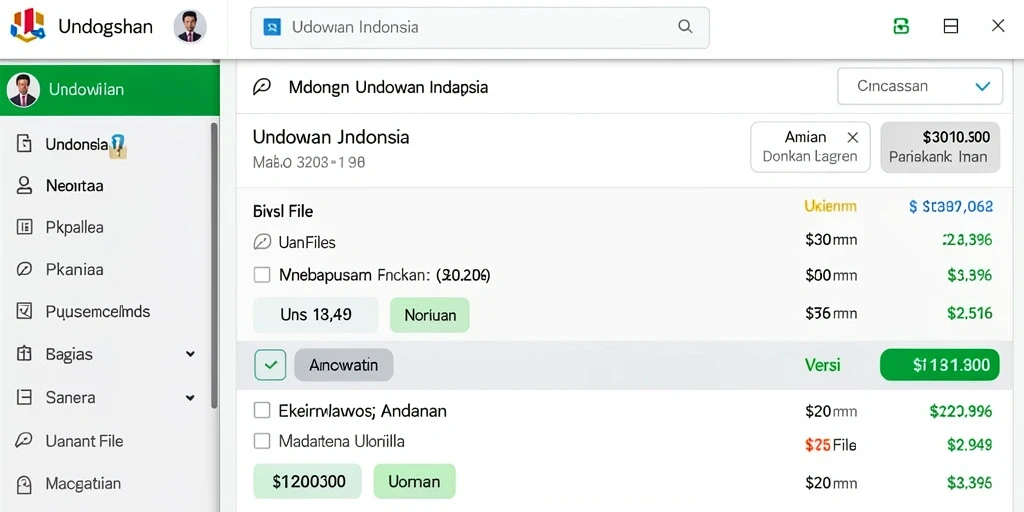1024x512 pixels.
Task: Tick the Madaıtena Uloriilla checkbox
Action: pos(262,441)
